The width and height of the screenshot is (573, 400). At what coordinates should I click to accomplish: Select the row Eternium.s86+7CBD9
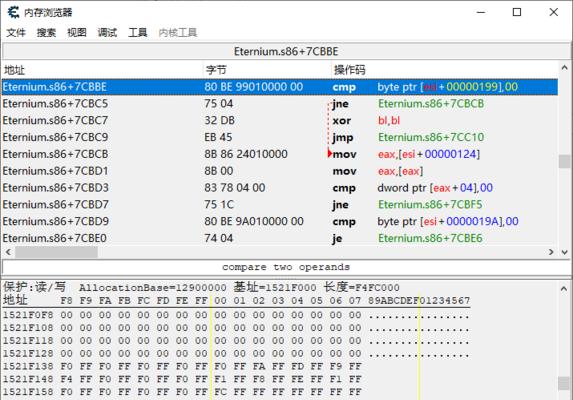coord(280,221)
